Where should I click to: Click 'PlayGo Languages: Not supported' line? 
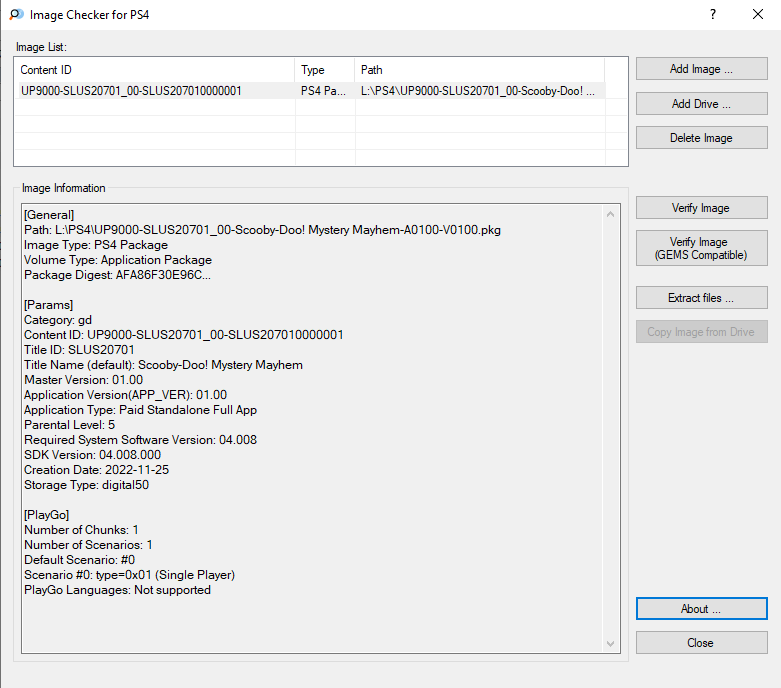117,589
